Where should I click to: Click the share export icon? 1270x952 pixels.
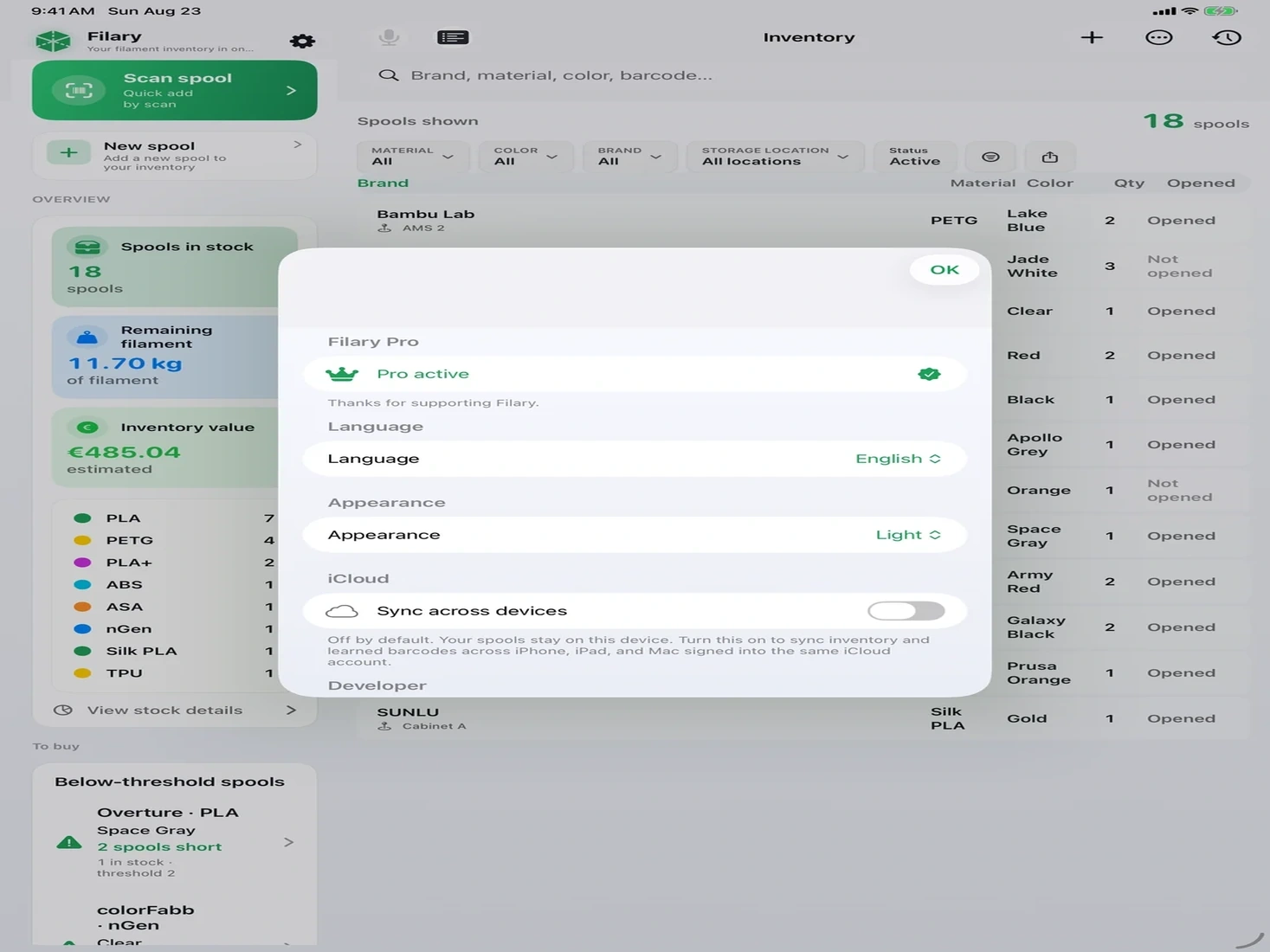pyautogui.click(x=1049, y=157)
